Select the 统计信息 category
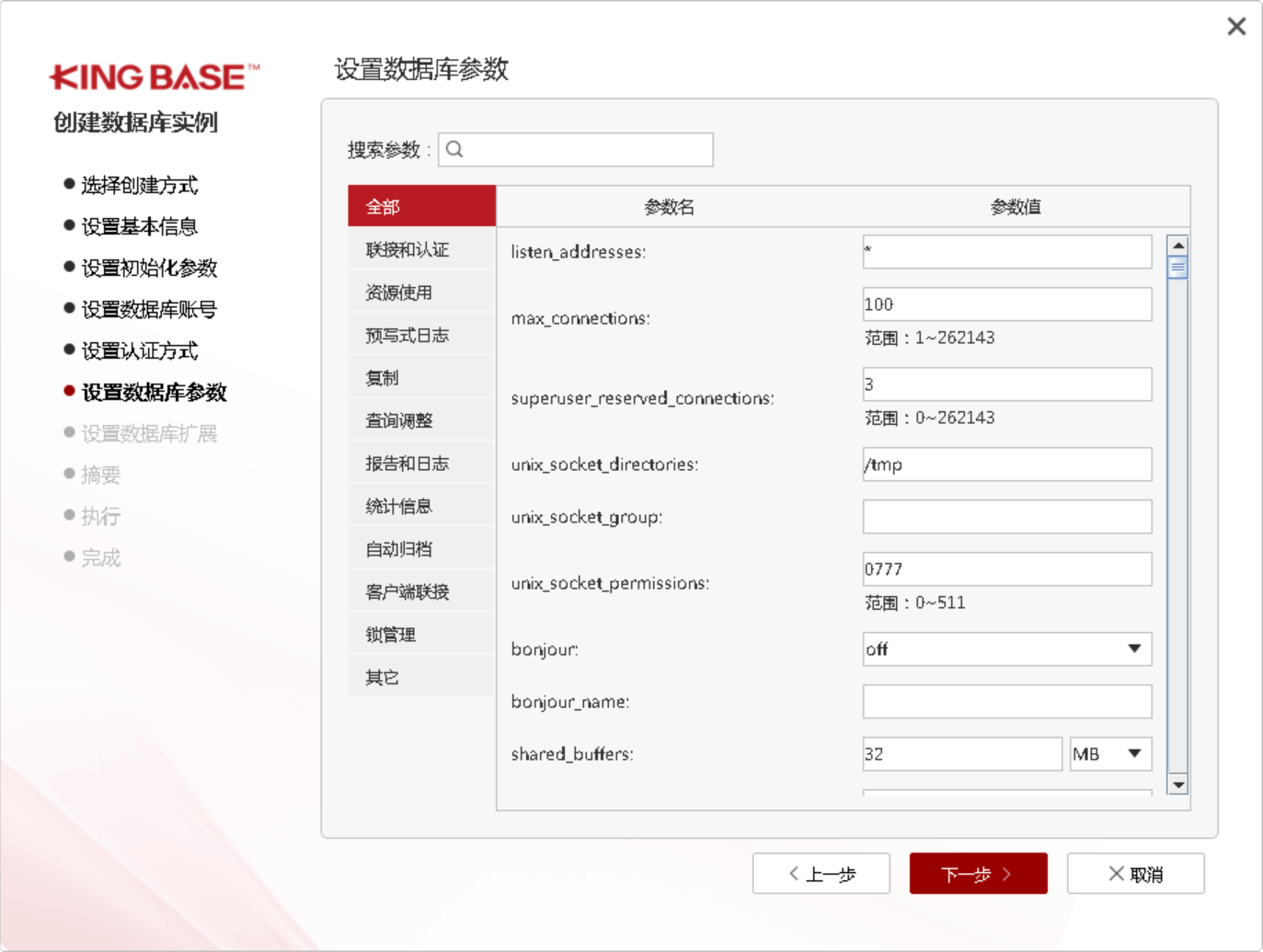Viewport: 1263px width, 952px height. click(x=421, y=506)
